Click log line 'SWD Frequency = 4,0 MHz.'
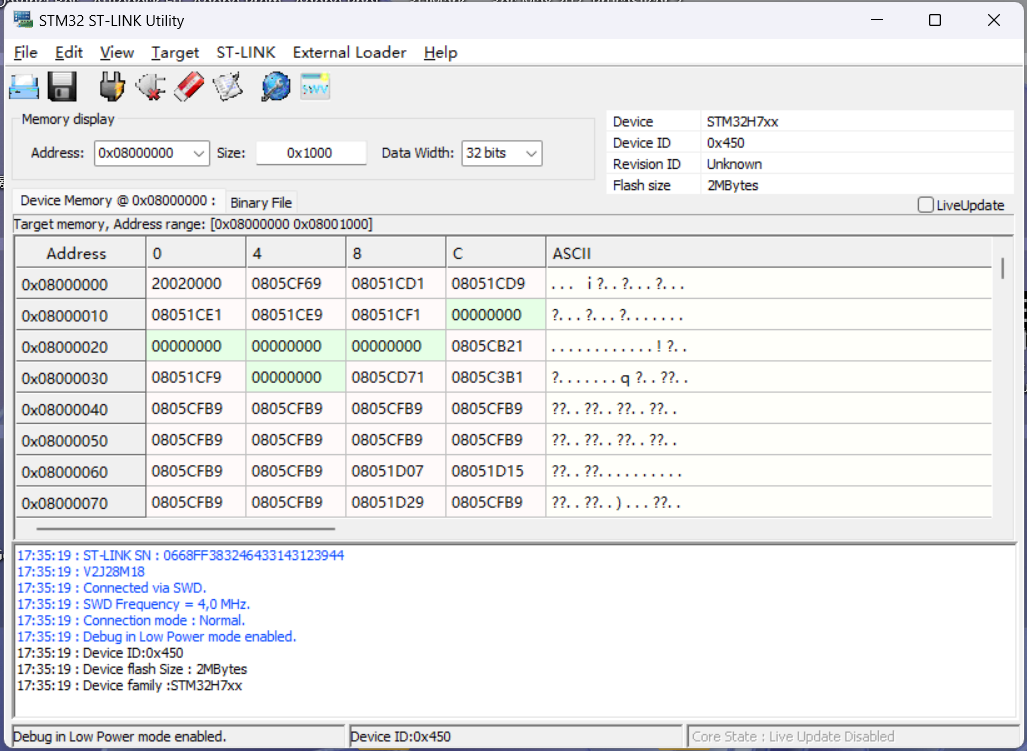The height and width of the screenshot is (751, 1027). [x=134, y=604]
